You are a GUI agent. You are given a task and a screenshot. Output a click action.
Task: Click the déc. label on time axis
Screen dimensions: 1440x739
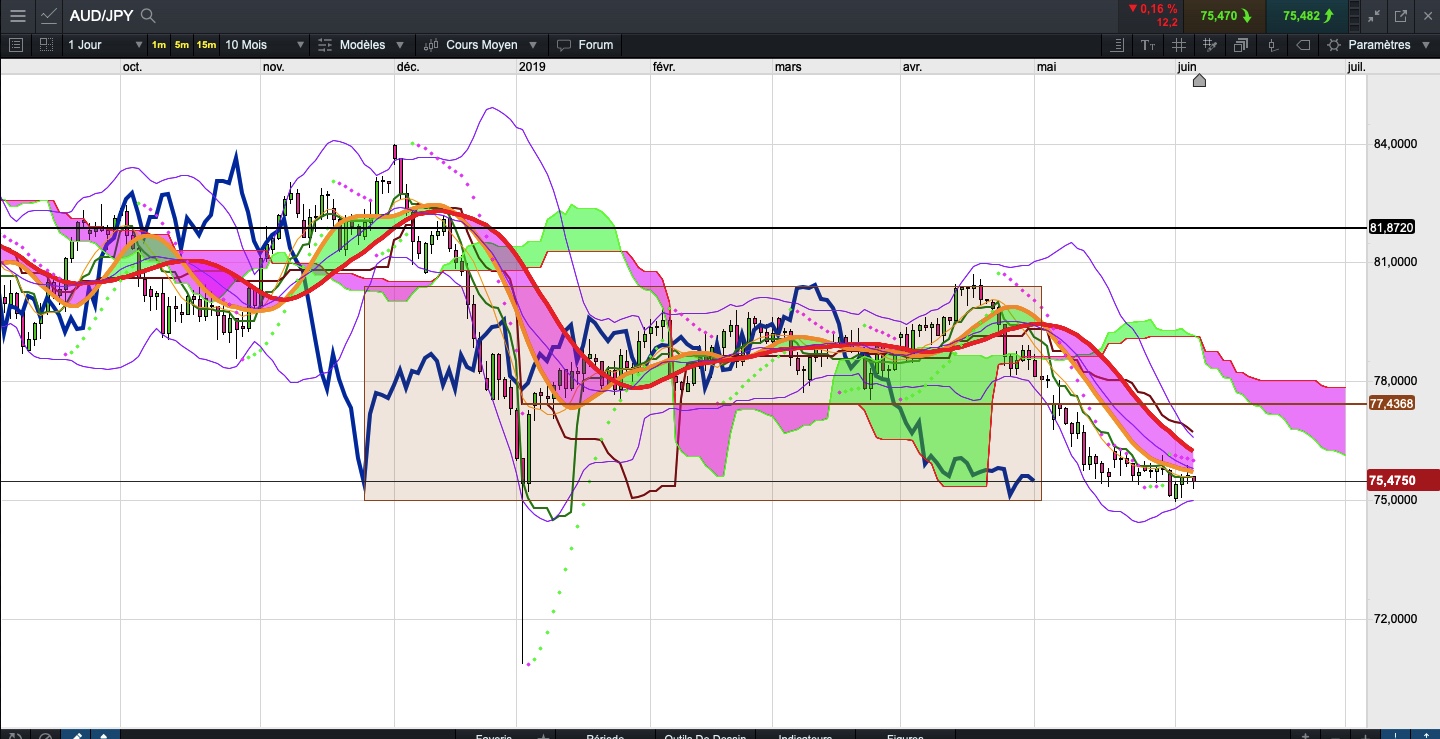408,67
